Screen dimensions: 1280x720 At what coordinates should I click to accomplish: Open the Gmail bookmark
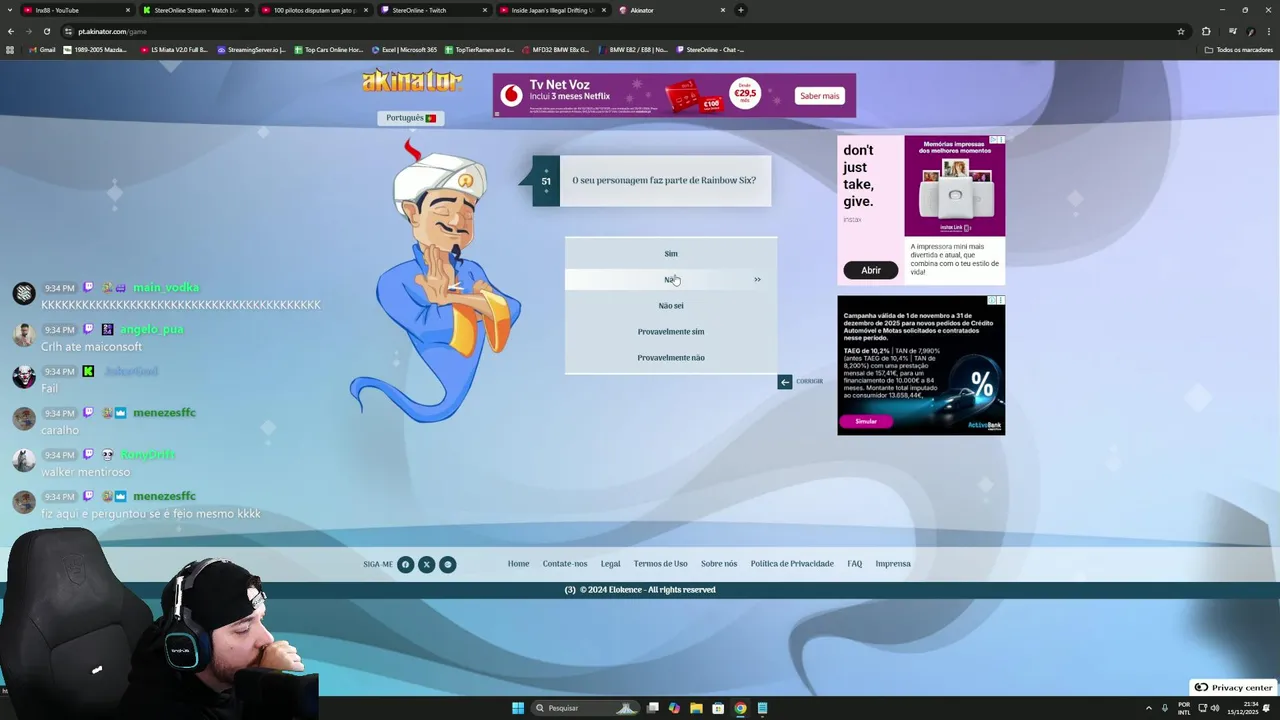pos(42,49)
